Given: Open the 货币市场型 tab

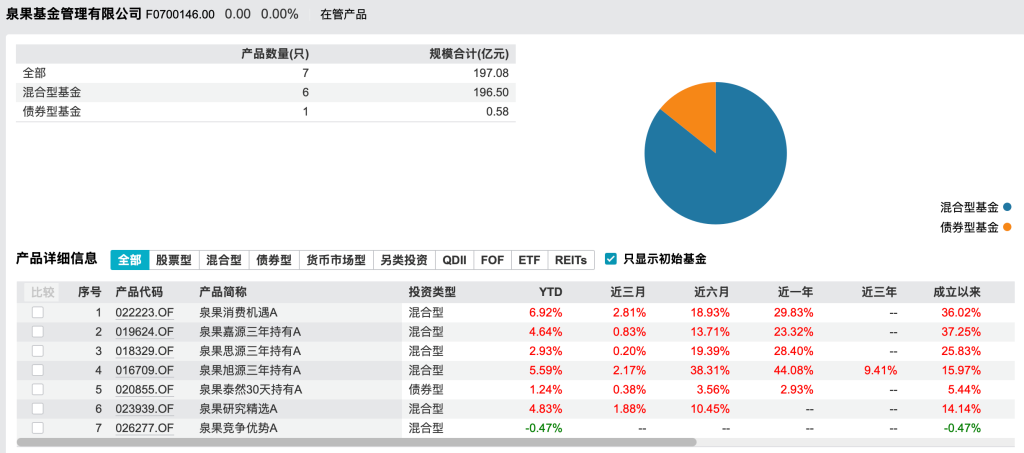Looking at the screenshot, I should [x=336, y=260].
